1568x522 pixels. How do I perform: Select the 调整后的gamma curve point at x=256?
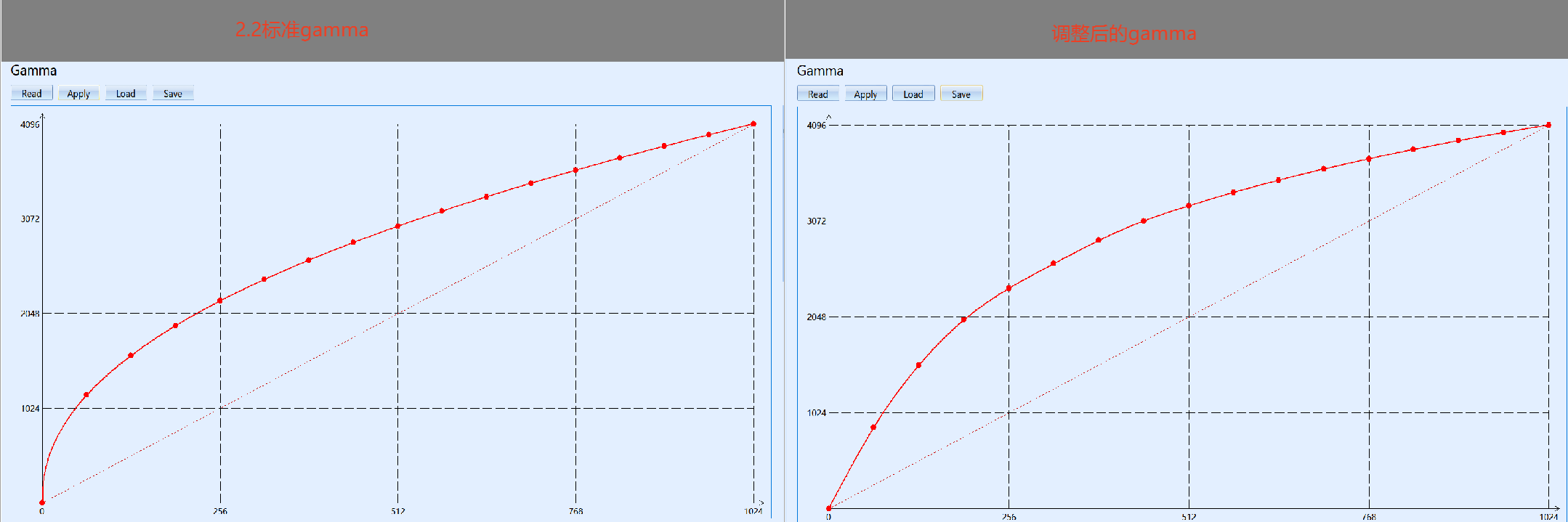[x=1009, y=289]
